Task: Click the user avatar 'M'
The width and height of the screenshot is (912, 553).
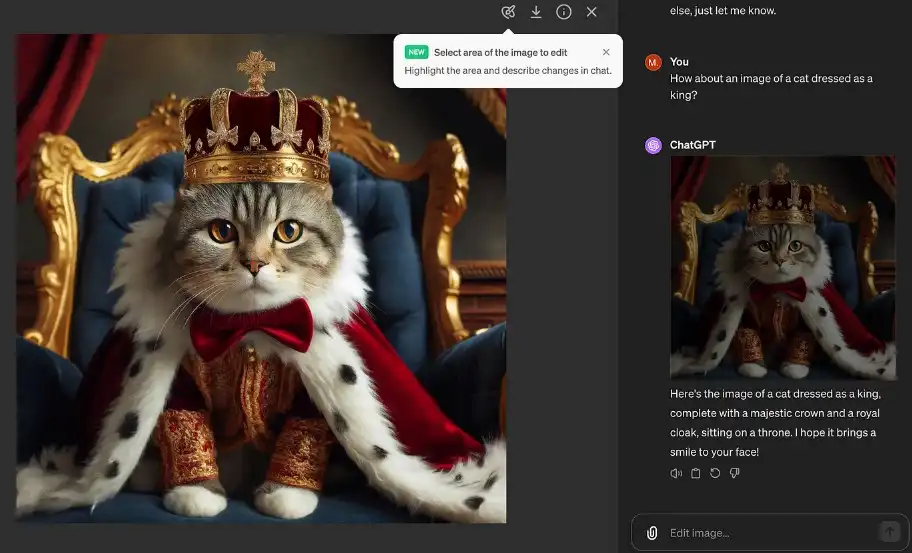Action: point(653,62)
